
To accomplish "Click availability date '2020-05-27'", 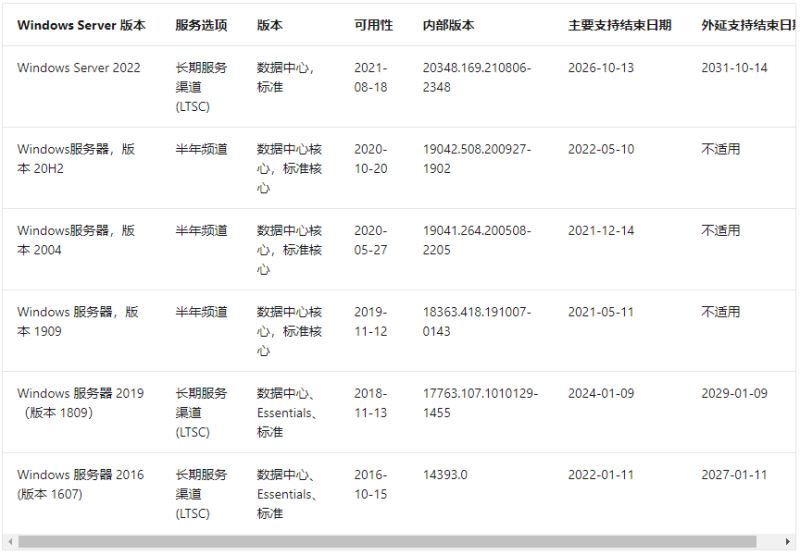I will point(371,240).
